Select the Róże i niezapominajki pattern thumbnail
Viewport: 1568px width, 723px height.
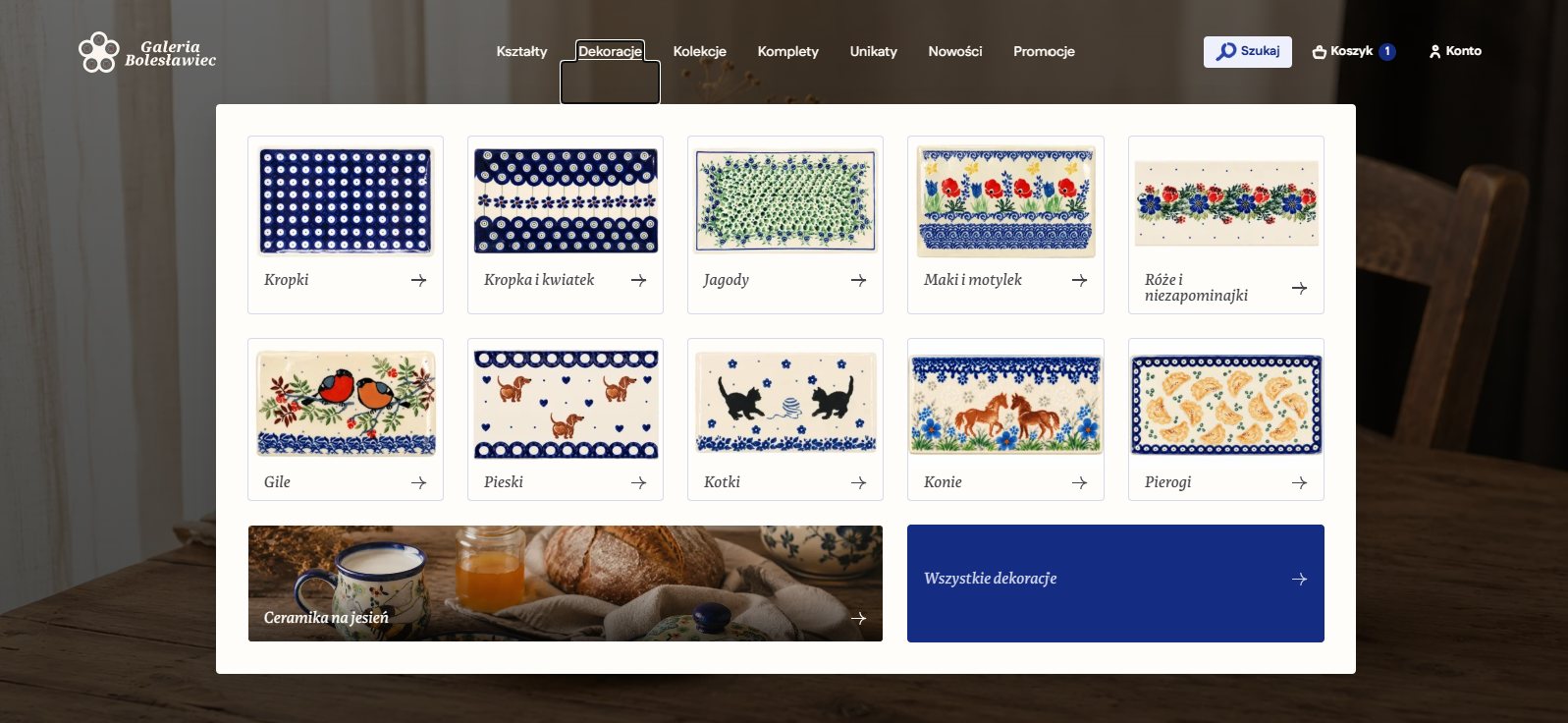pos(1226,203)
